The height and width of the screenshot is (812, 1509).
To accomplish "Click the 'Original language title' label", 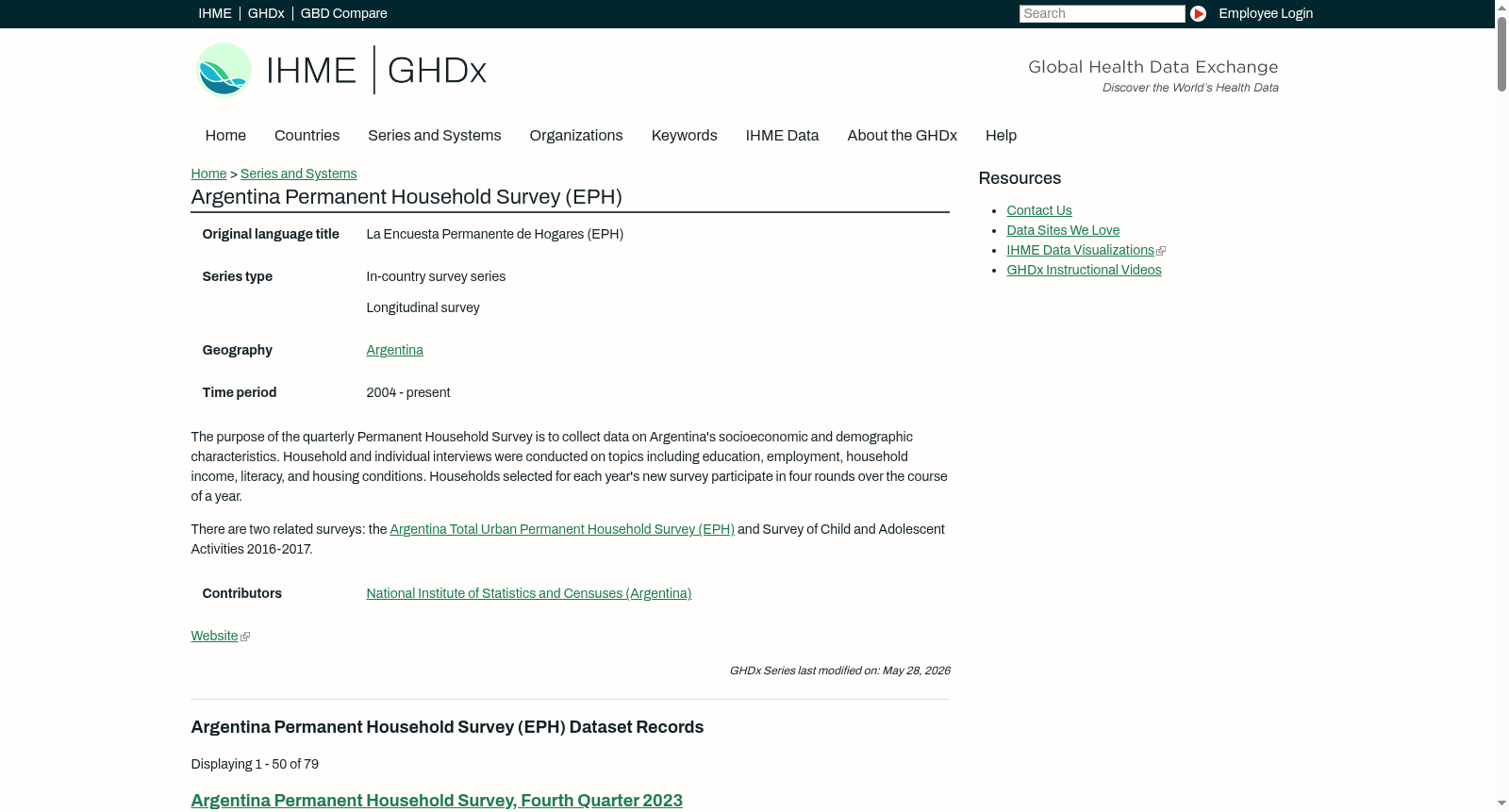I will tap(271, 234).
